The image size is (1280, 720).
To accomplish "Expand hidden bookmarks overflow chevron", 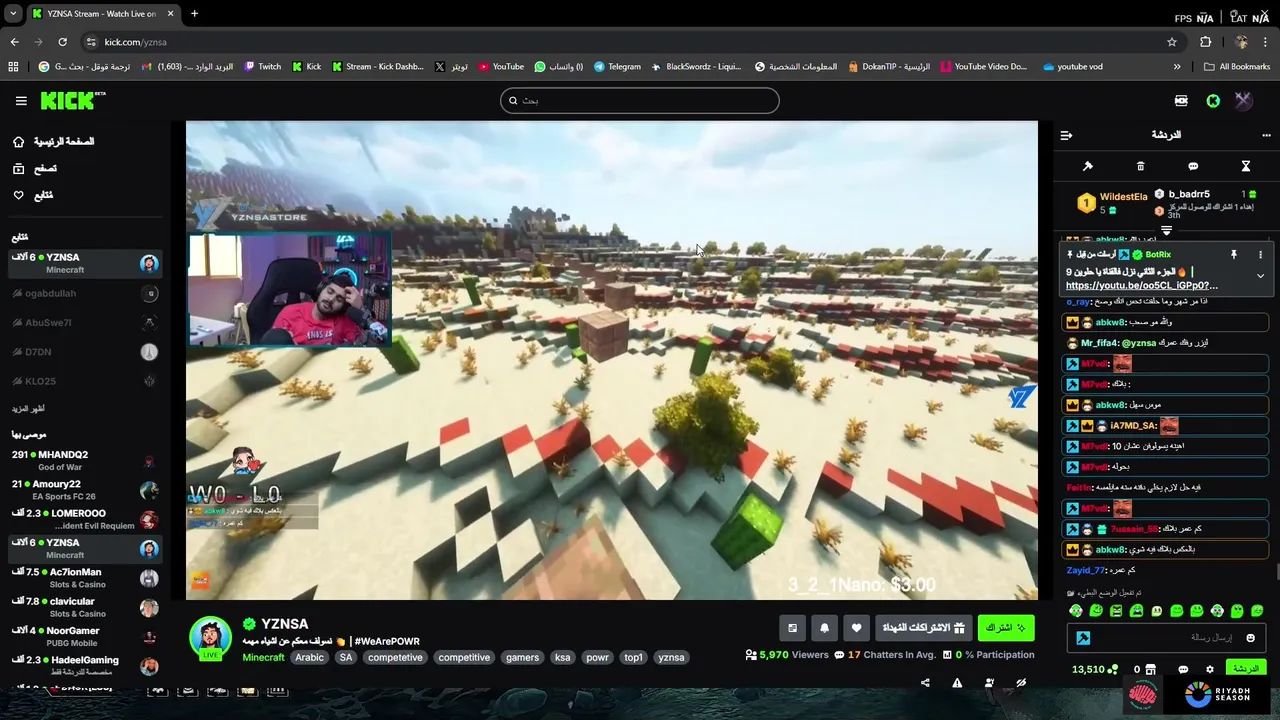I will [1177, 67].
